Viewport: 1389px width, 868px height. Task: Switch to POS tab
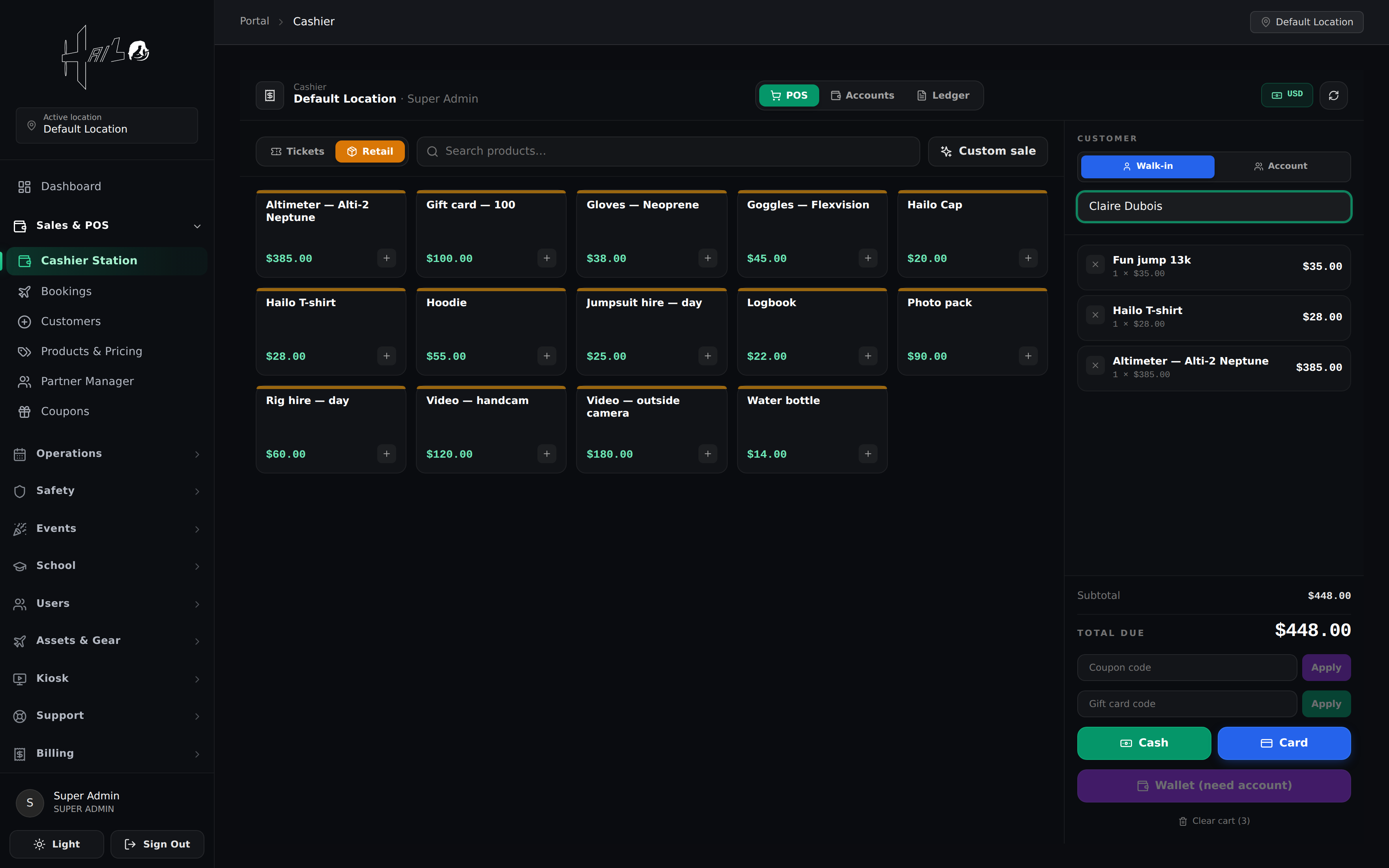789,95
